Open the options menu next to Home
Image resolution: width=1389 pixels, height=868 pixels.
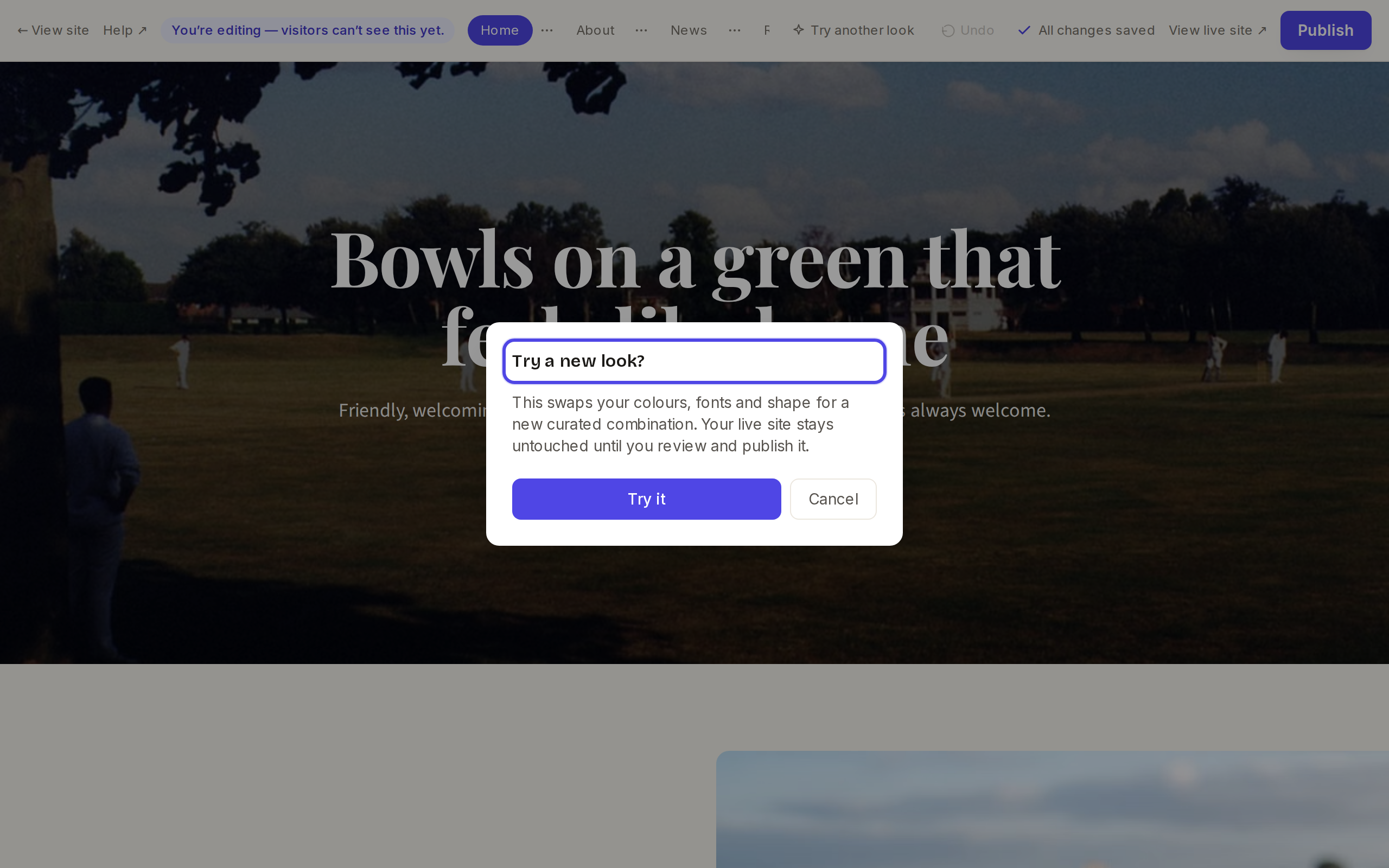(547, 30)
